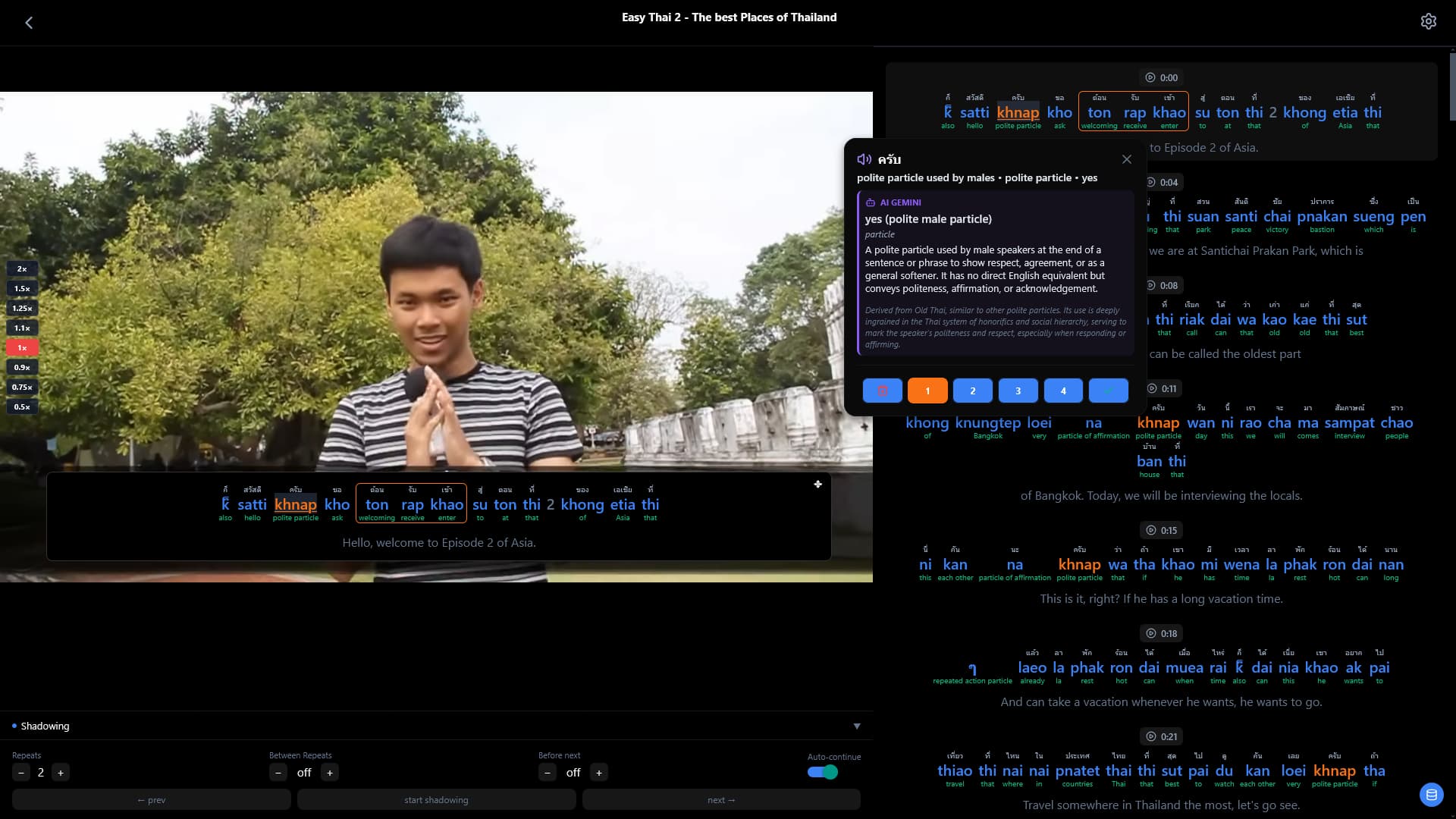The image size is (1456, 819).
Task: Play the pronunciation speaker icon for ครับ
Action: coord(864,159)
